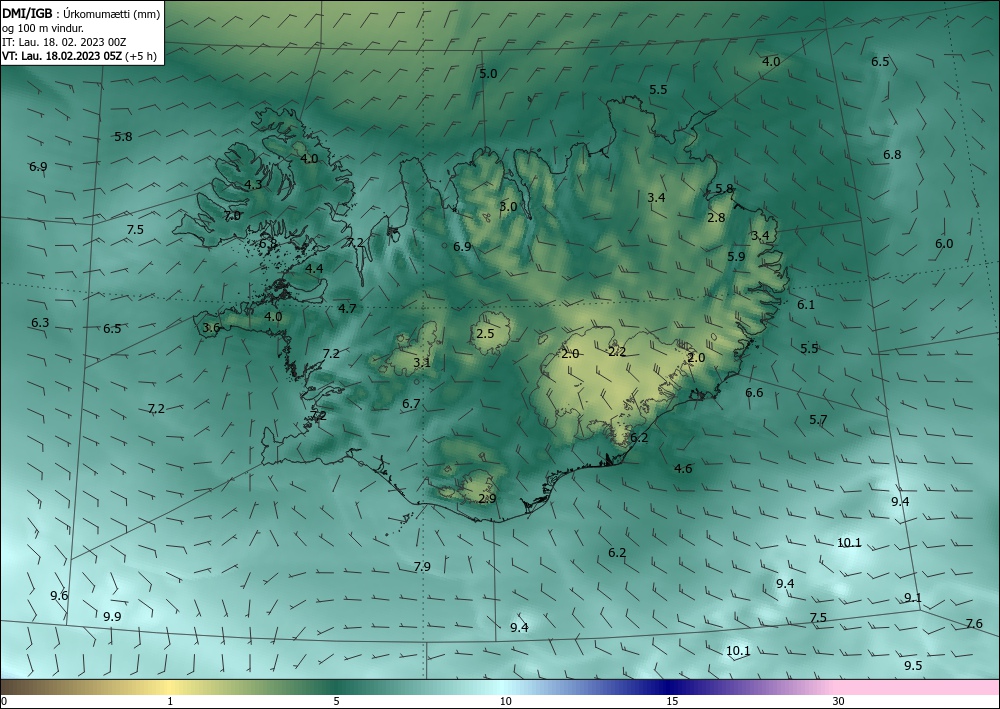The height and width of the screenshot is (709, 1000).
Task: Click the map value '7.6'
Action: pos(974,624)
